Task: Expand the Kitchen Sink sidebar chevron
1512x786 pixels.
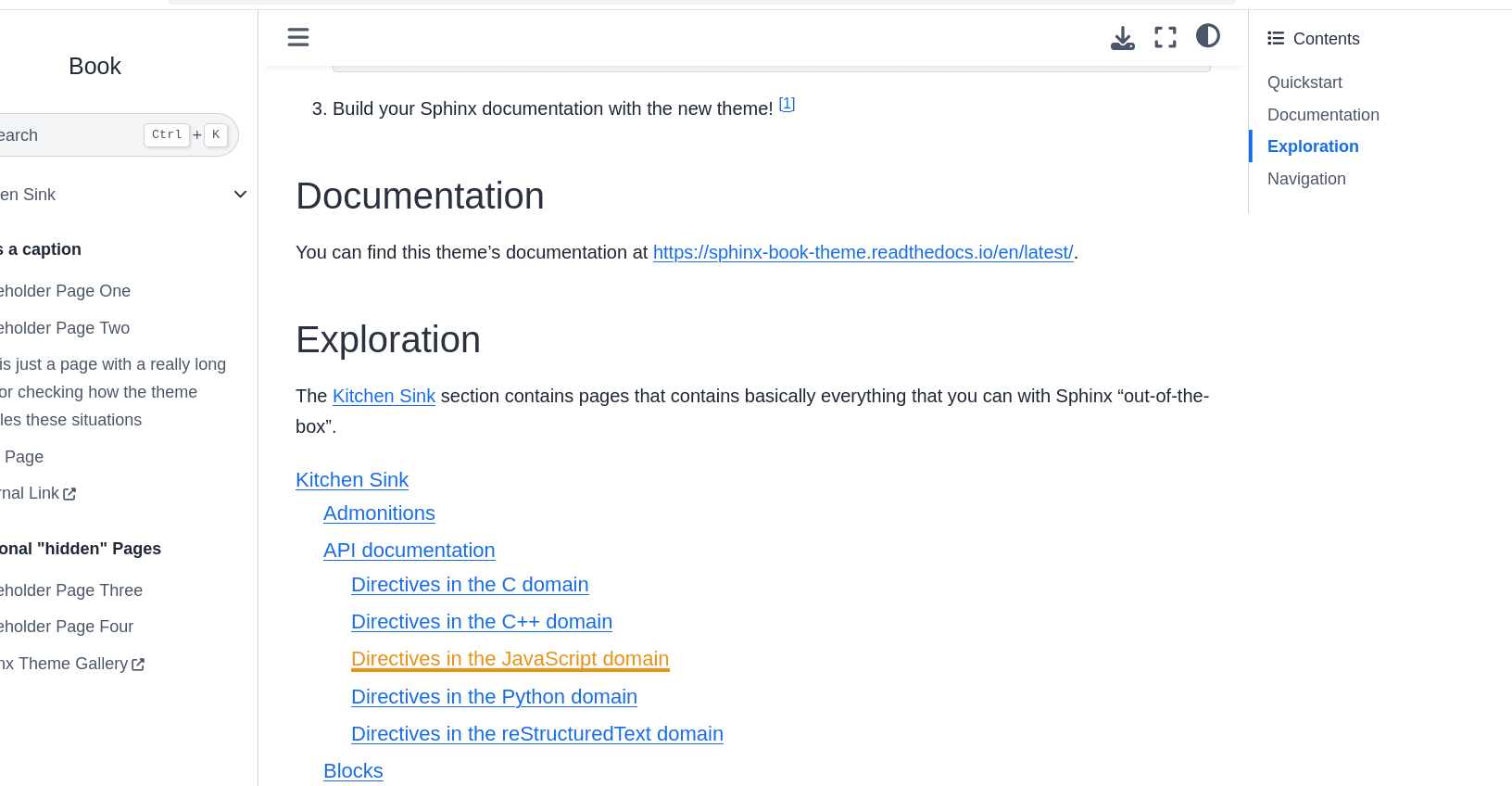Action: click(x=240, y=195)
